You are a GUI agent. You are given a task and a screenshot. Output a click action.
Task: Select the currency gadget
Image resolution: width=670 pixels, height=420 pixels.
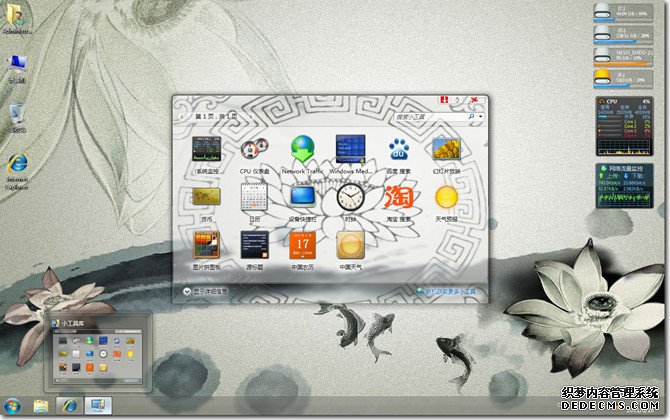206,197
